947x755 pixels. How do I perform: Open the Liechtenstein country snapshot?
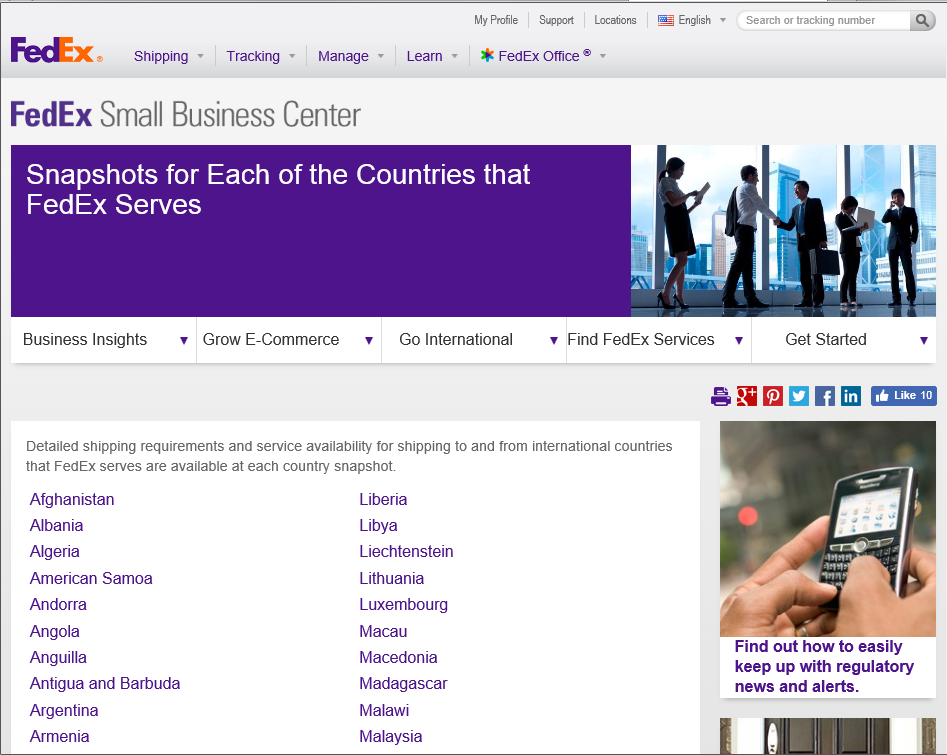[x=406, y=551]
